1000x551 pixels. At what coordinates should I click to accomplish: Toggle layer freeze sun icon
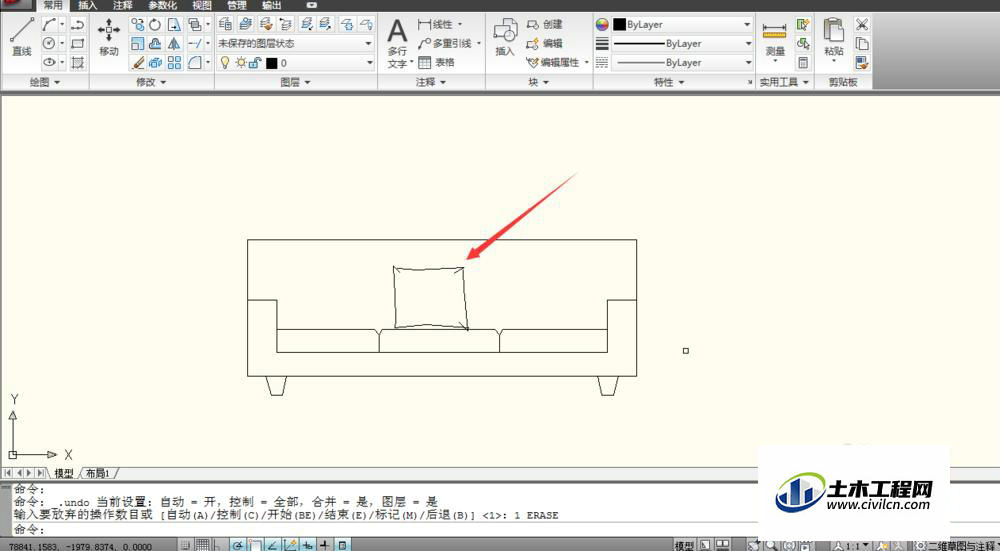click(x=240, y=62)
